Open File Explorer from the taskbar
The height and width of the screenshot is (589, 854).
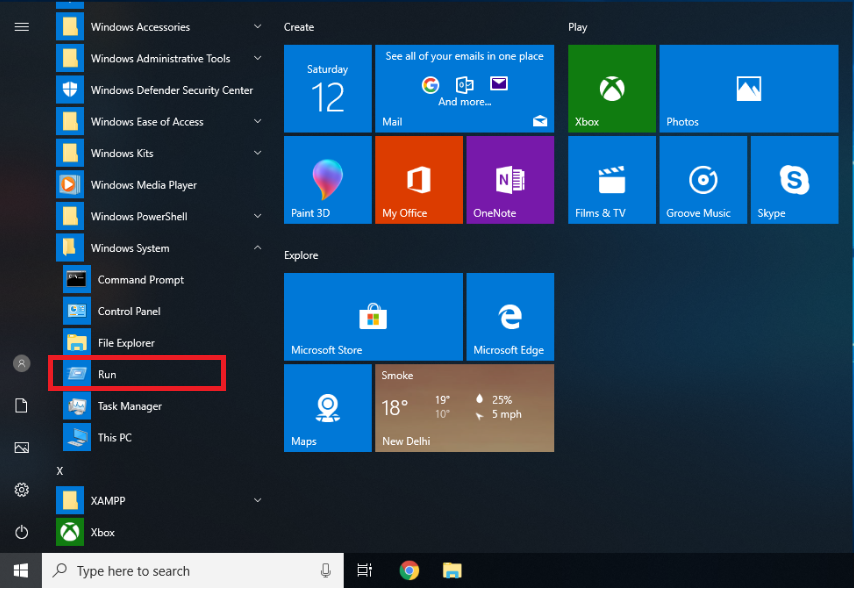click(x=452, y=570)
